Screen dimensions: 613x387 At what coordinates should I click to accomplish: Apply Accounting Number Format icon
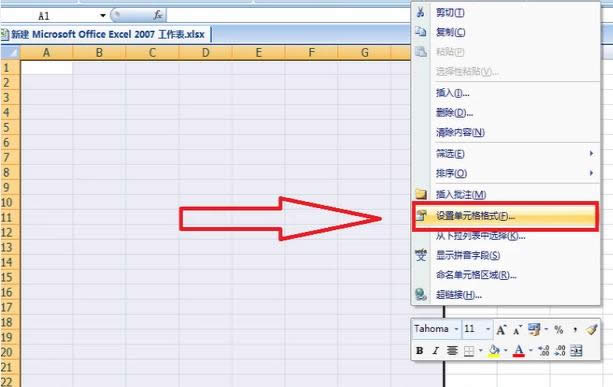point(534,330)
